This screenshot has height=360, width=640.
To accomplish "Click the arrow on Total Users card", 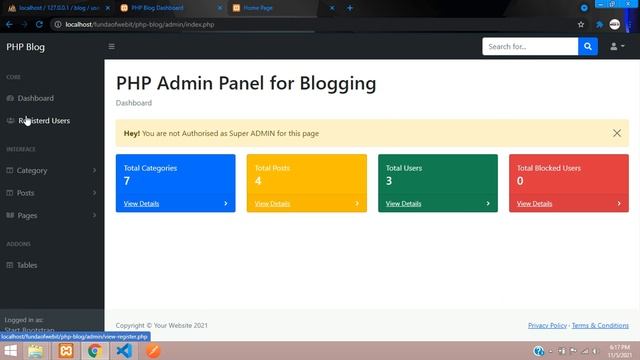I will pos(488,203).
